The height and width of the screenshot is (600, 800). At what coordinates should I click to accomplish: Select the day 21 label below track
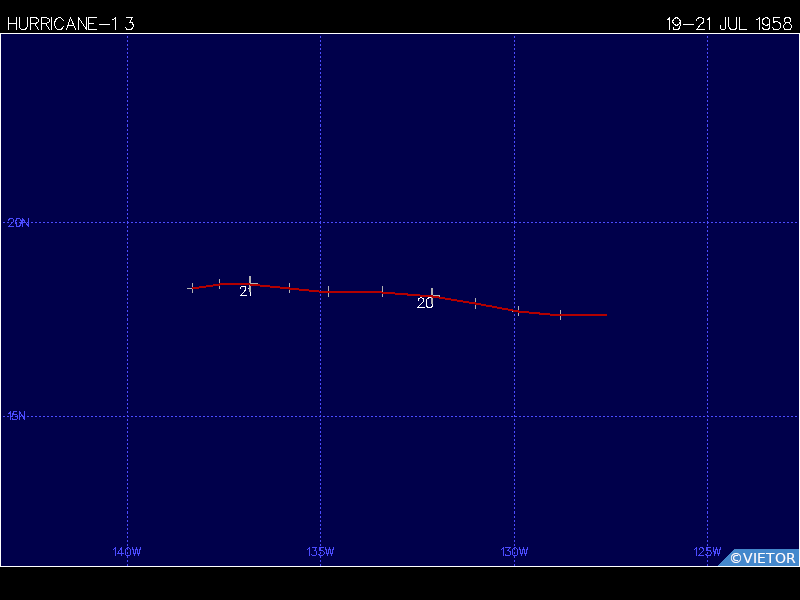[x=246, y=291]
